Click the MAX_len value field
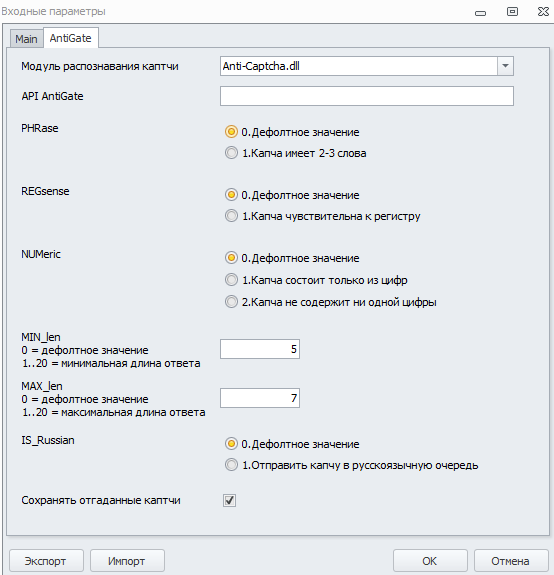The height and width of the screenshot is (575, 554). coord(260,398)
